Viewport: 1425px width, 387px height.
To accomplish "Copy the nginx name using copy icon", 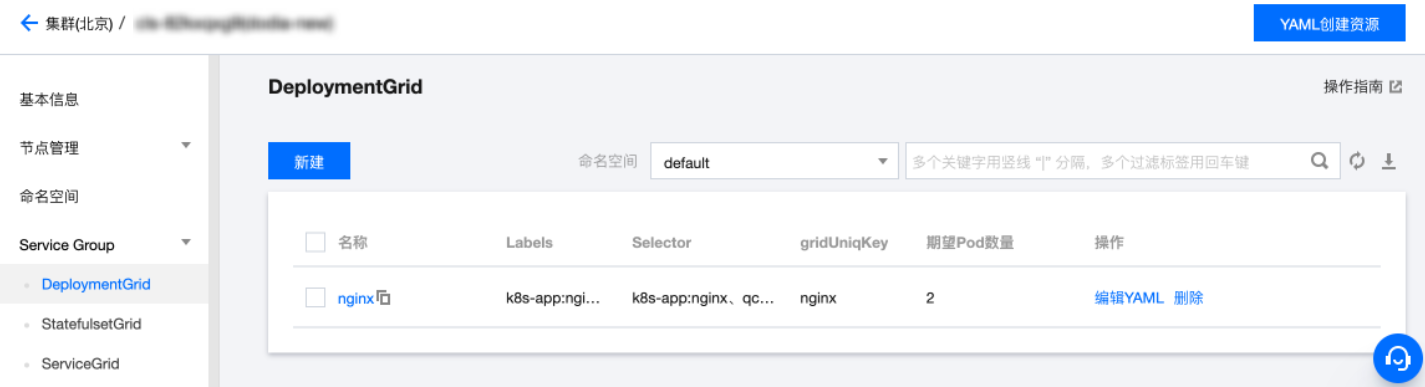I will (383, 297).
